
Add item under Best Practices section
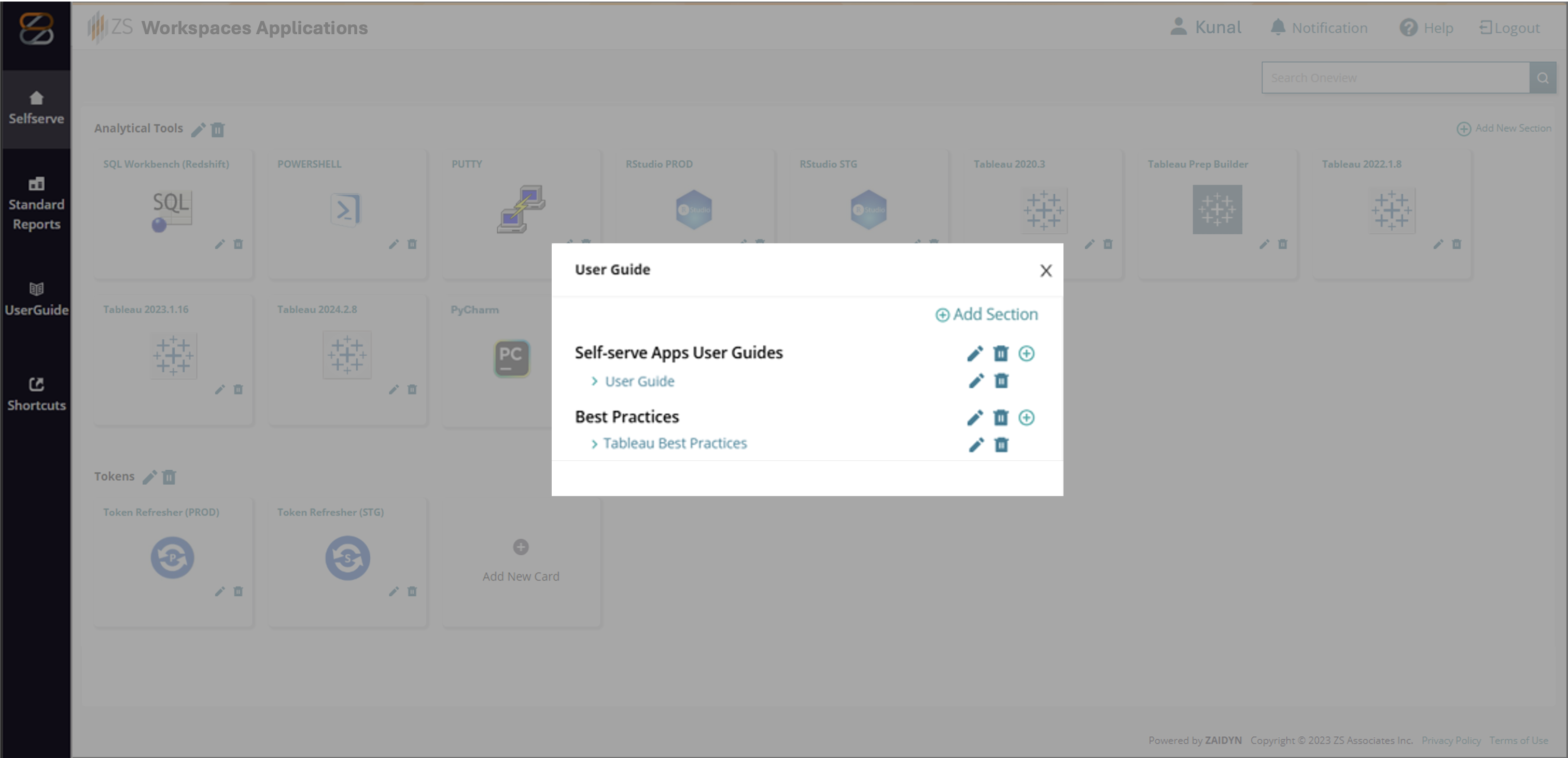pyautogui.click(x=1026, y=418)
